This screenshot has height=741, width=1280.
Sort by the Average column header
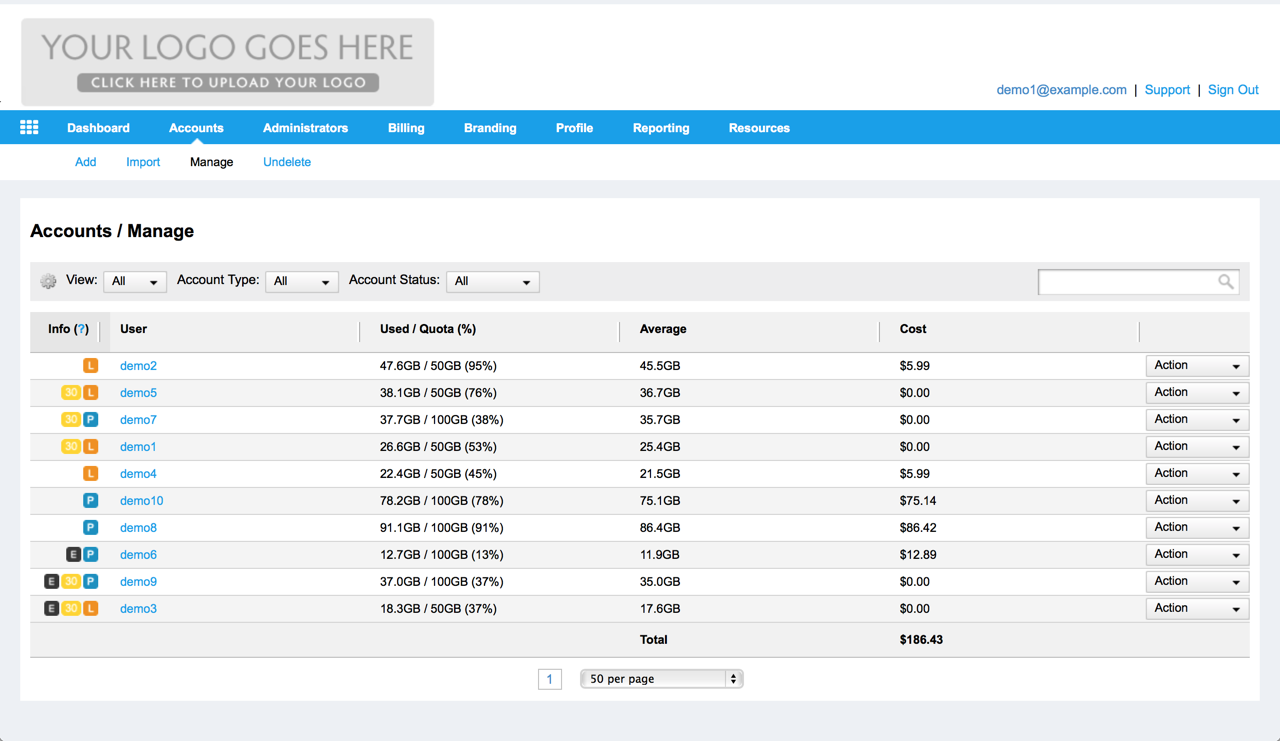(663, 329)
